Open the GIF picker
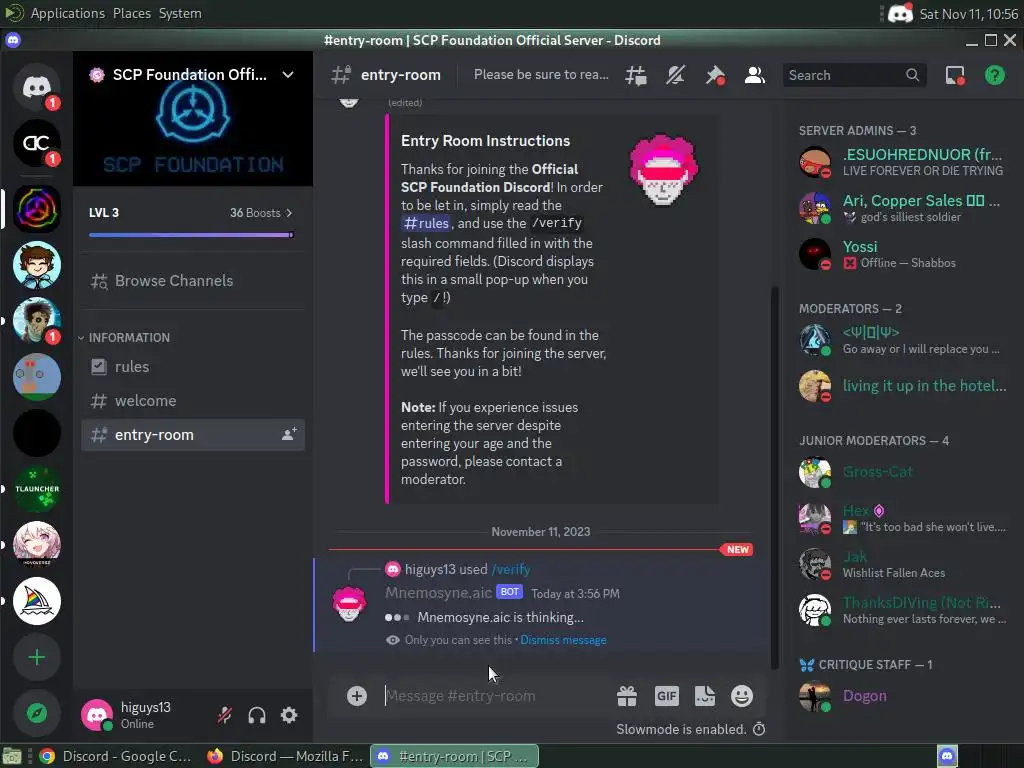This screenshot has width=1024, height=768. point(666,696)
